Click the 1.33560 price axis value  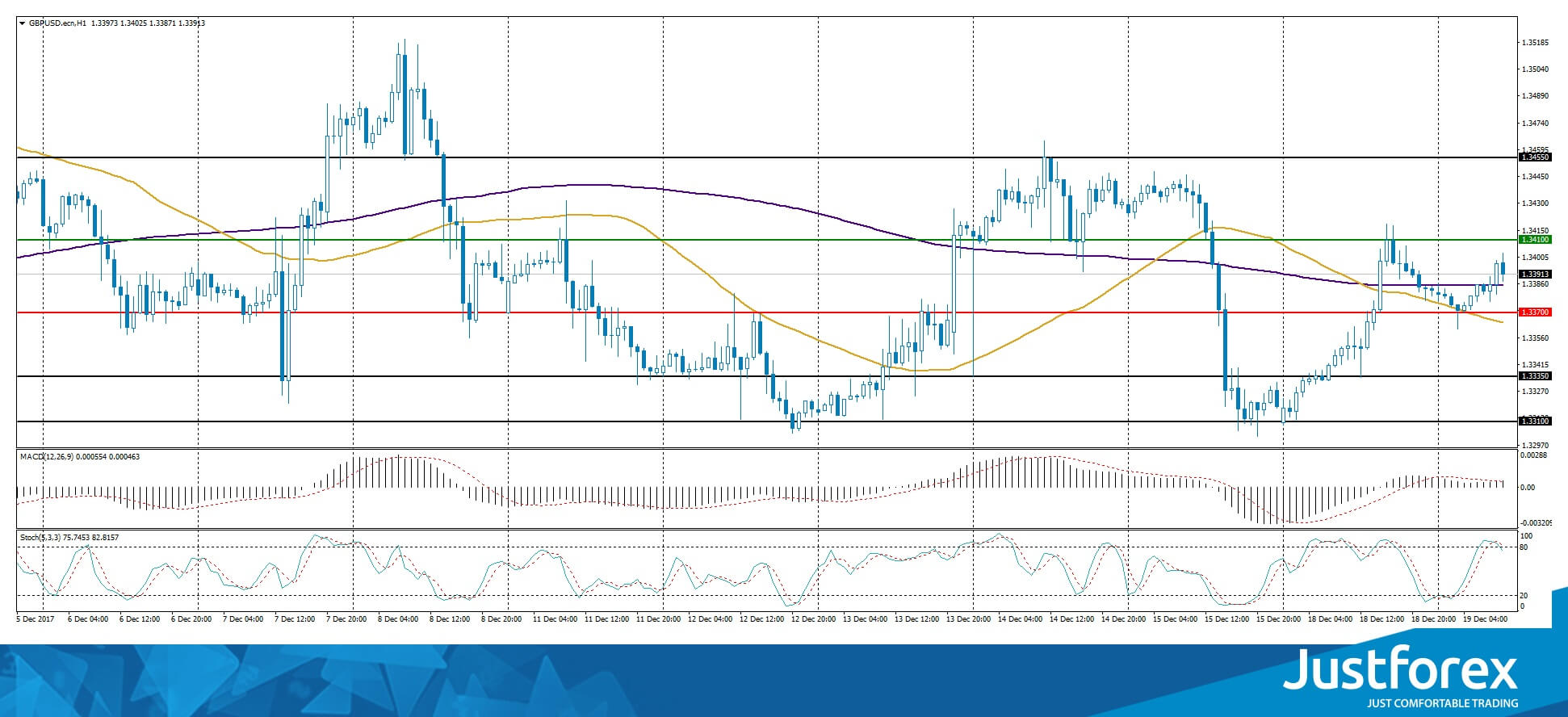(1535, 338)
